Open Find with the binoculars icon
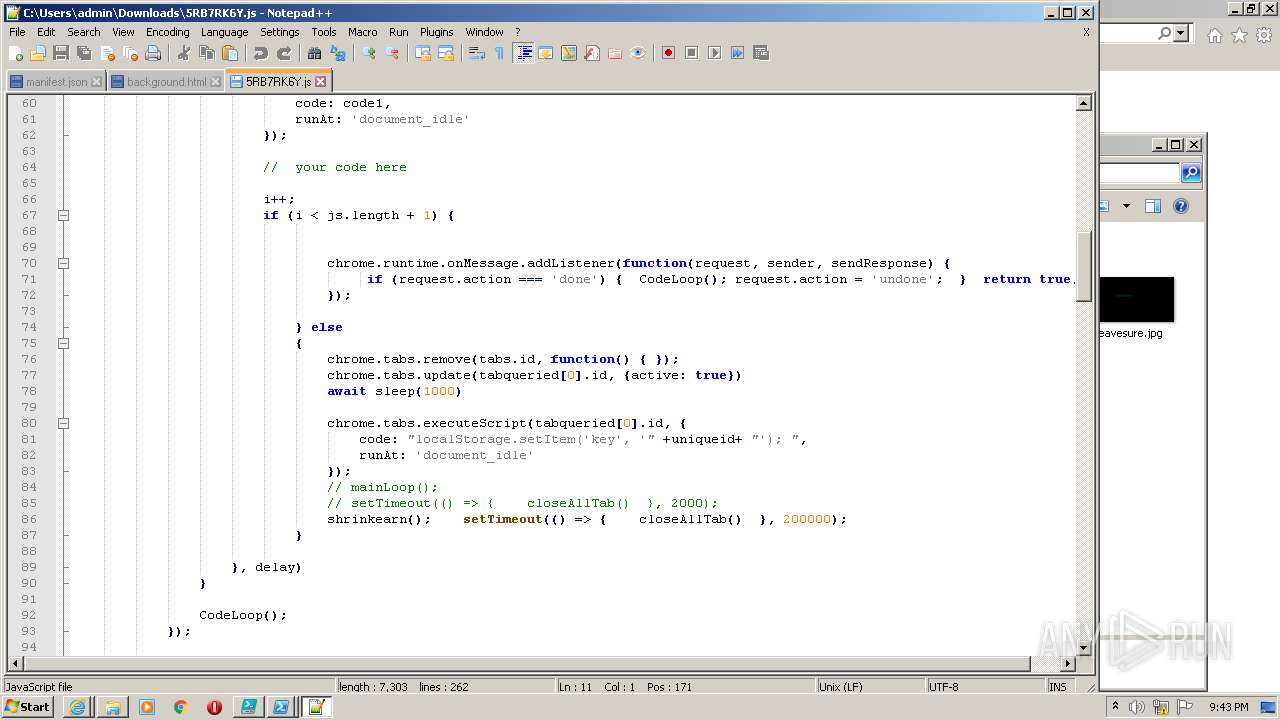The width and height of the screenshot is (1280, 720). [x=315, y=53]
